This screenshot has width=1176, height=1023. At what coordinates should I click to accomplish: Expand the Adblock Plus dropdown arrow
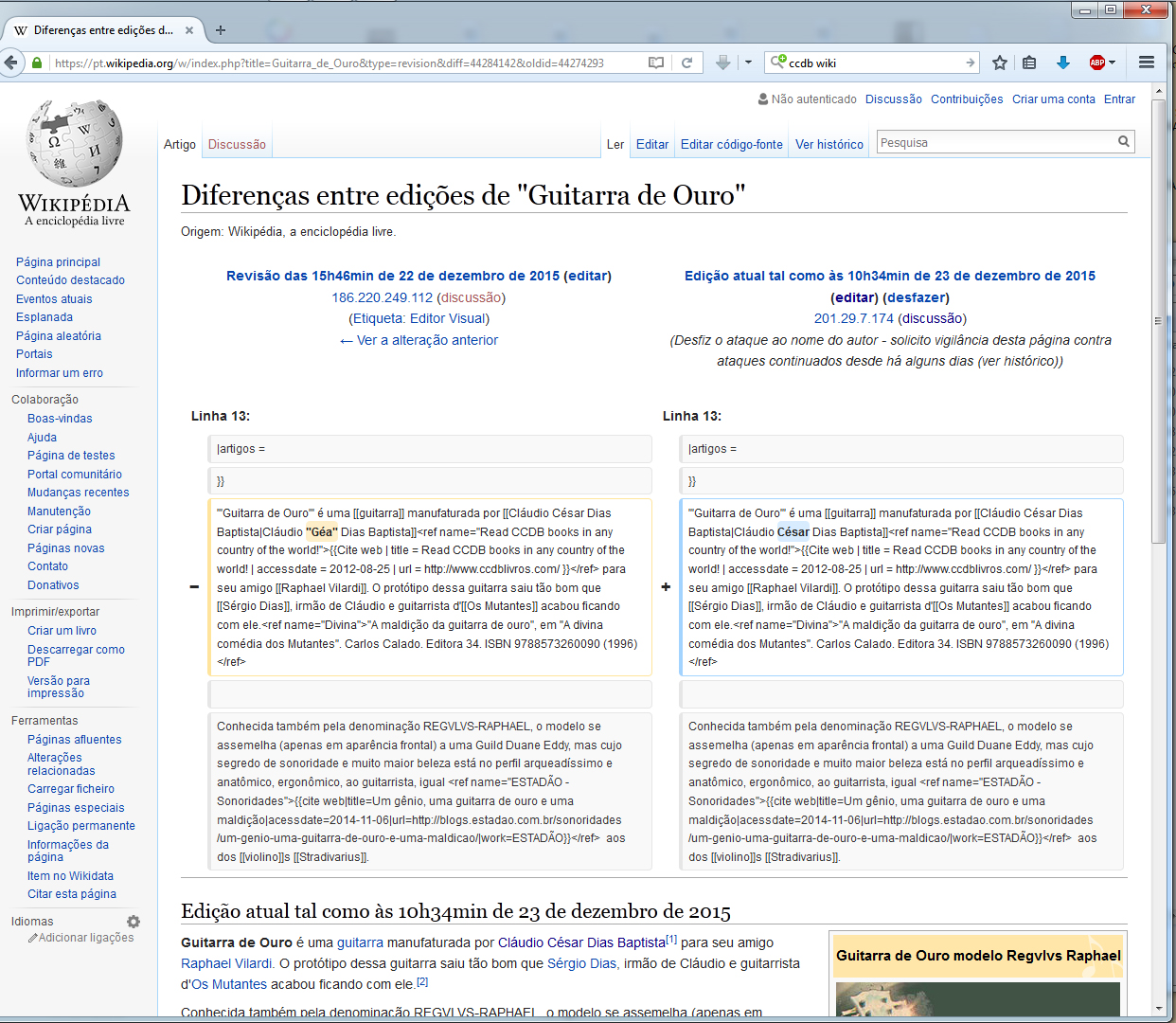coord(1113,63)
